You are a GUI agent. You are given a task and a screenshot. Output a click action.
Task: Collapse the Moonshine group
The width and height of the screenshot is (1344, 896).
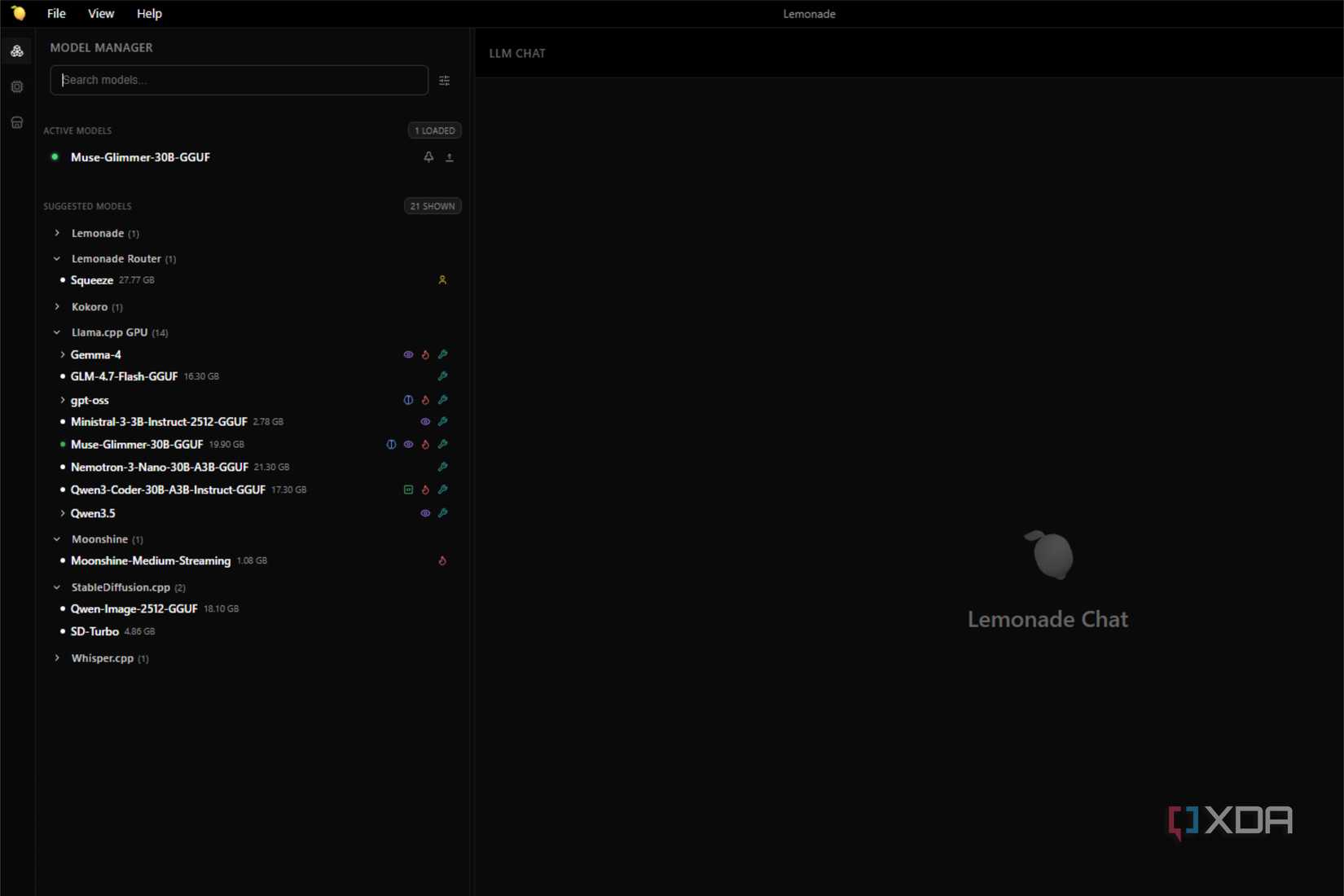57,539
